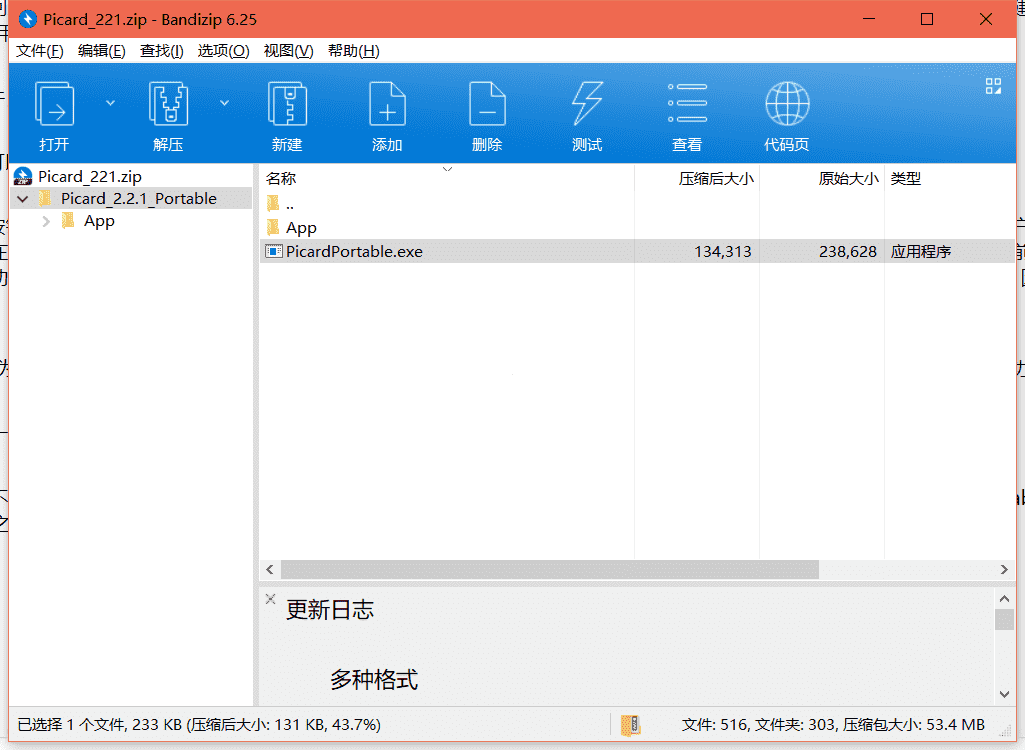Open the 选项(O) menu
The width and height of the screenshot is (1025, 750).
(x=223, y=51)
